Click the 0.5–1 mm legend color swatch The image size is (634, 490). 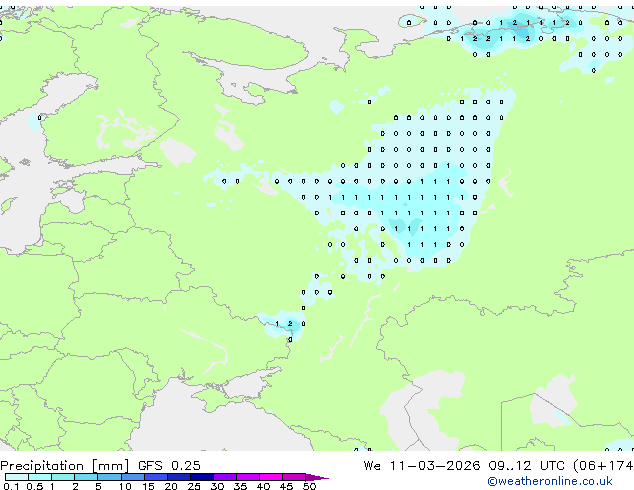[x=40, y=477]
